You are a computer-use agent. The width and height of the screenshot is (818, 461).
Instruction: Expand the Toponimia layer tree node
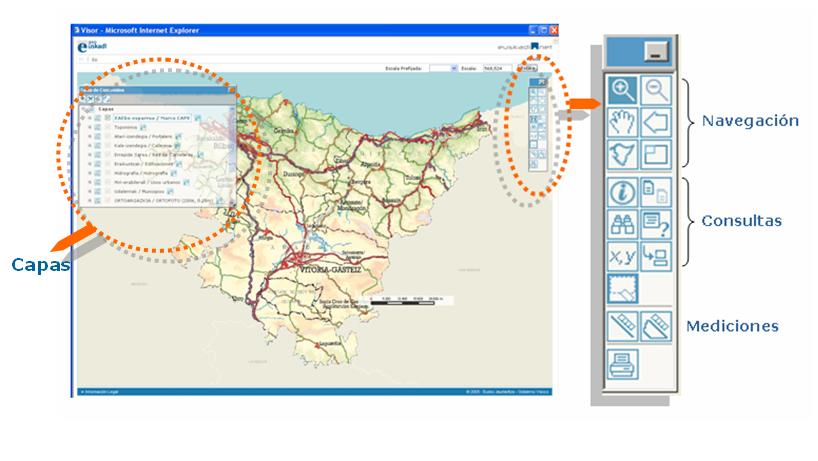point(89,128)
